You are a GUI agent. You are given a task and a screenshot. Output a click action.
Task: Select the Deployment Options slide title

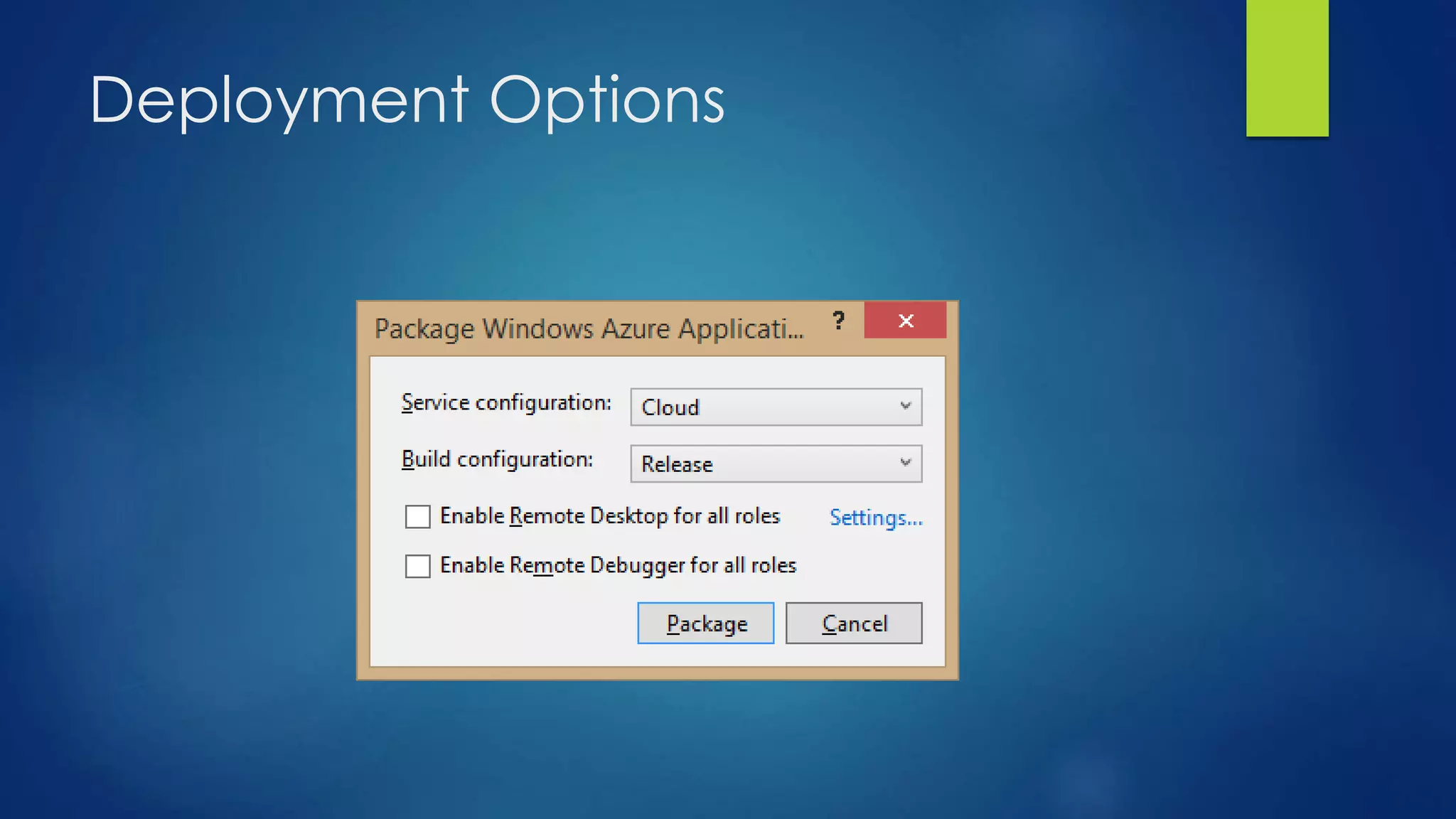(407, 100)
